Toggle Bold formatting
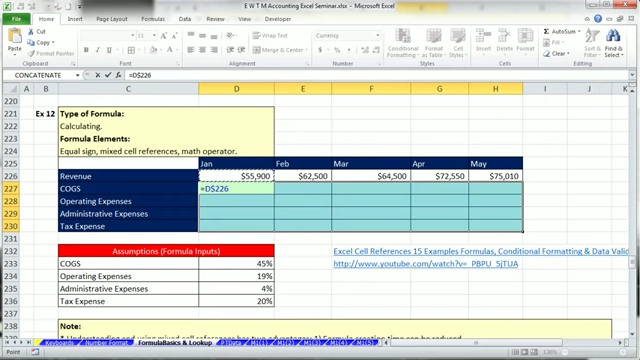The height and width of the screenshot is (360, 640). 86,50
